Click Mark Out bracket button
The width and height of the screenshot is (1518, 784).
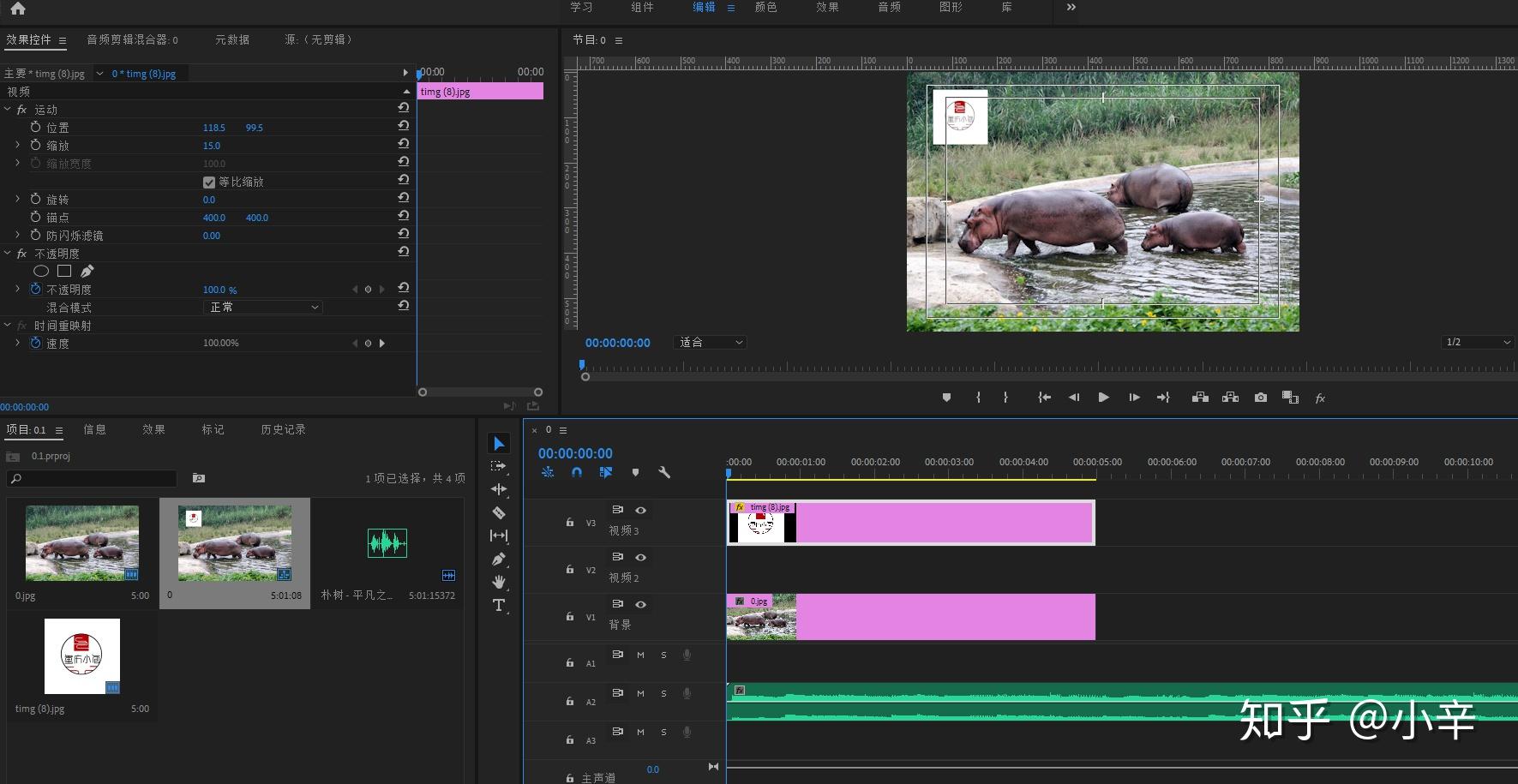coord(1005,398)
